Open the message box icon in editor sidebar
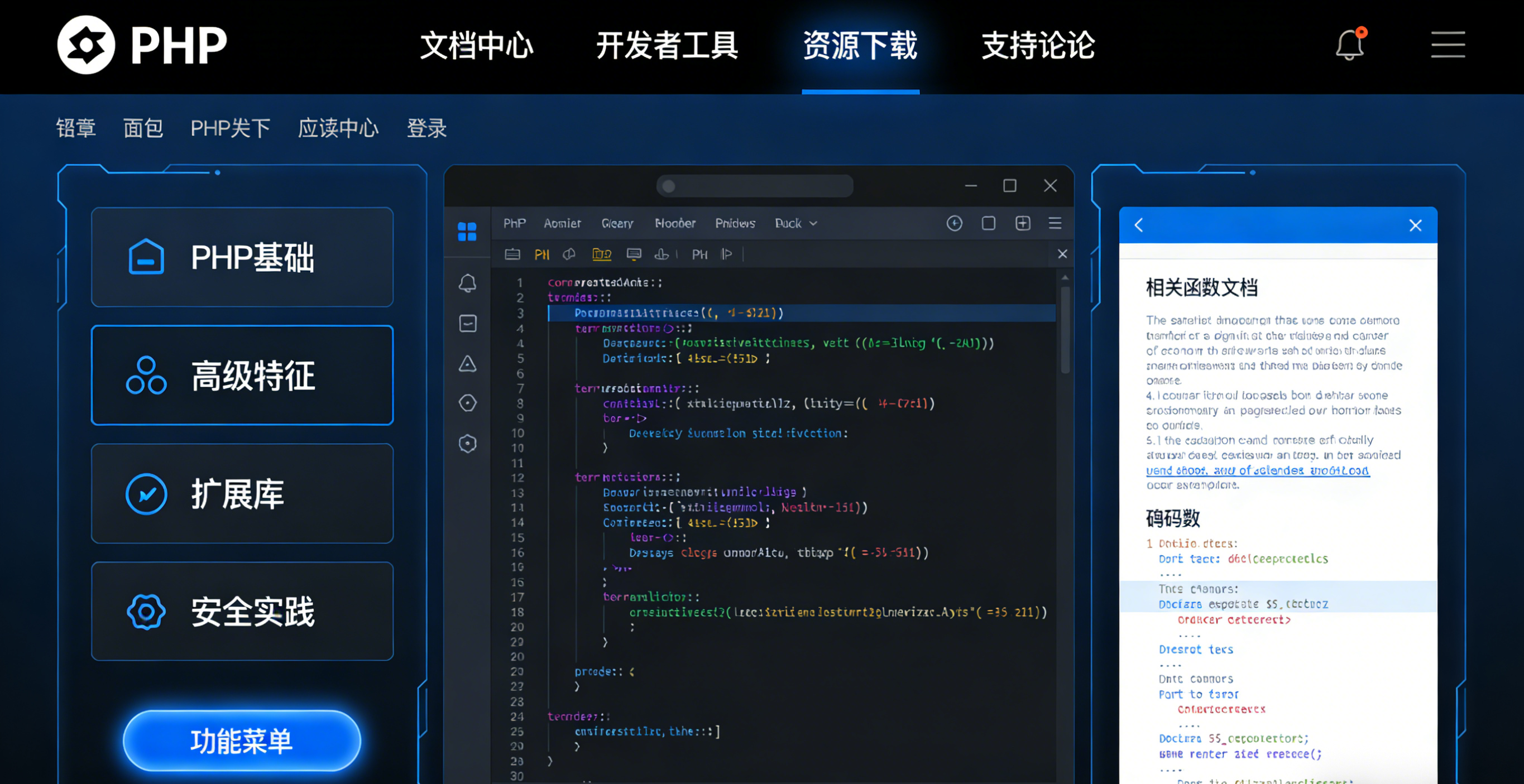1524x784 pixels. (x=467, y=324)
